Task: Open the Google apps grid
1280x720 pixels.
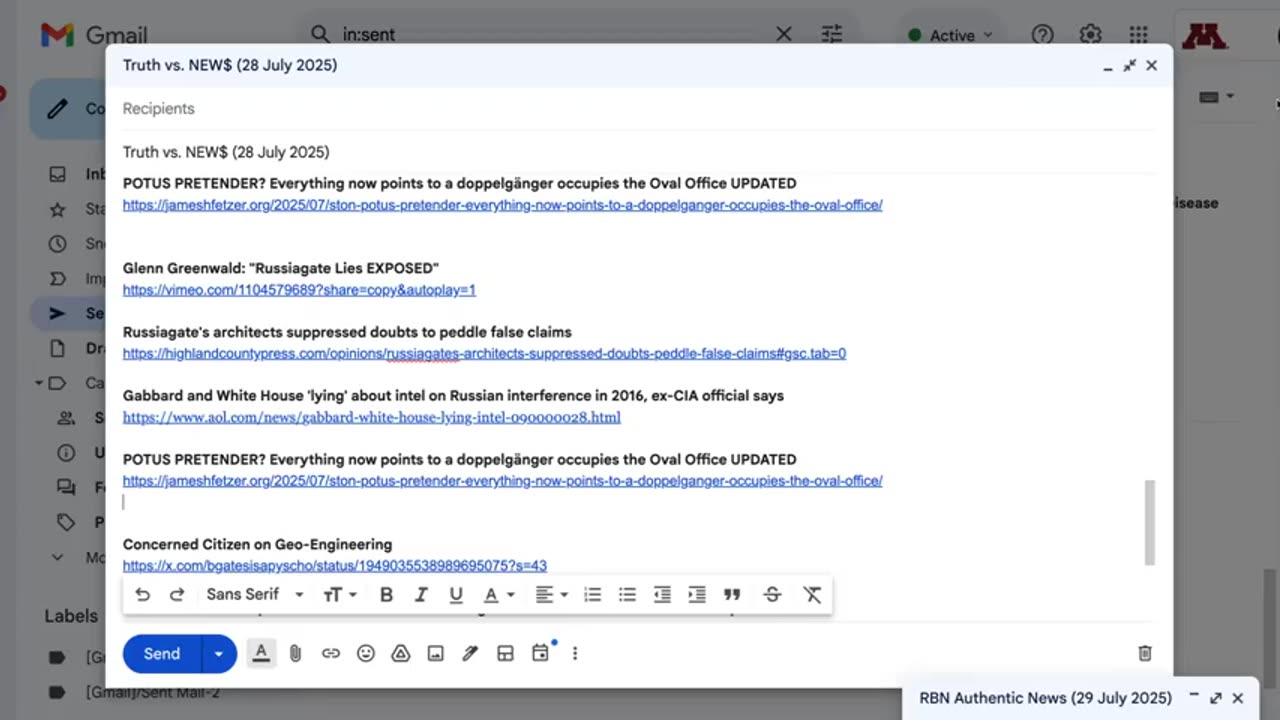Action: pyautogui.click(x=1138, y=35)
